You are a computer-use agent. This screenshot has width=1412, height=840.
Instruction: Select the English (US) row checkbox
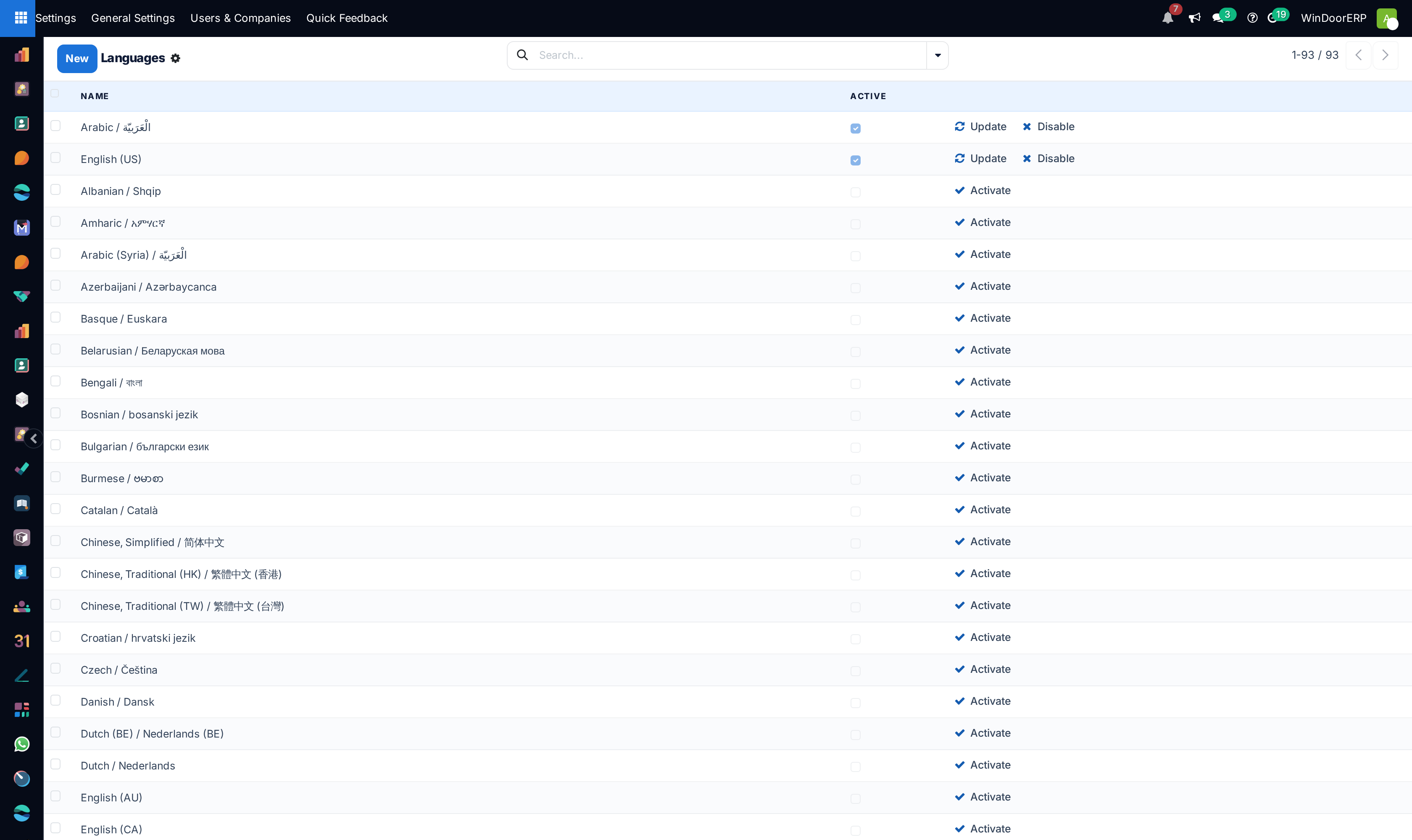point(55,157)
